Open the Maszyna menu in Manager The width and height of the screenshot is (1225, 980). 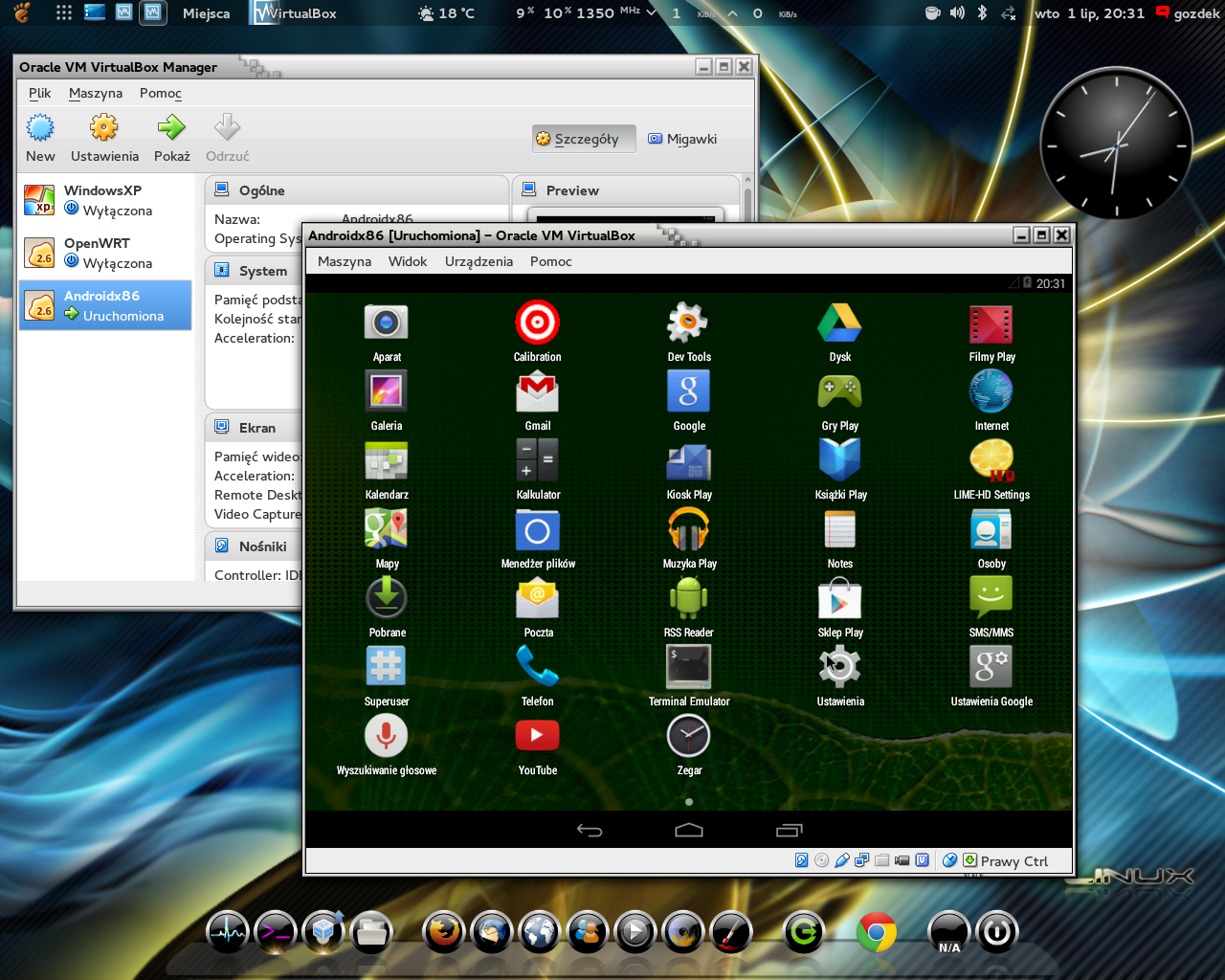click(x=96, y=93)
